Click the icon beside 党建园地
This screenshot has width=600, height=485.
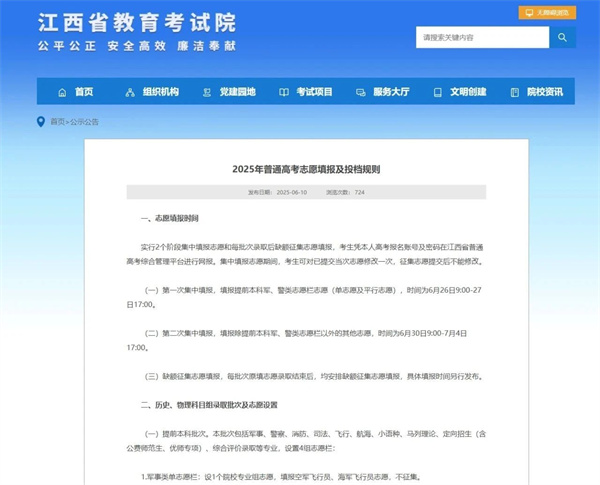pos(207,92)
